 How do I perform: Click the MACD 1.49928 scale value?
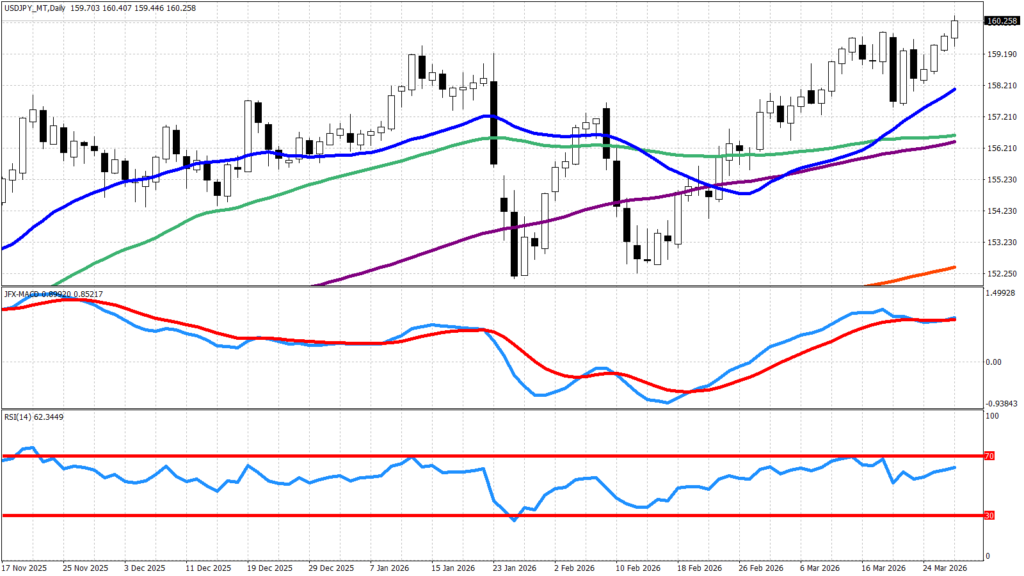click(x=1002, y=294)
